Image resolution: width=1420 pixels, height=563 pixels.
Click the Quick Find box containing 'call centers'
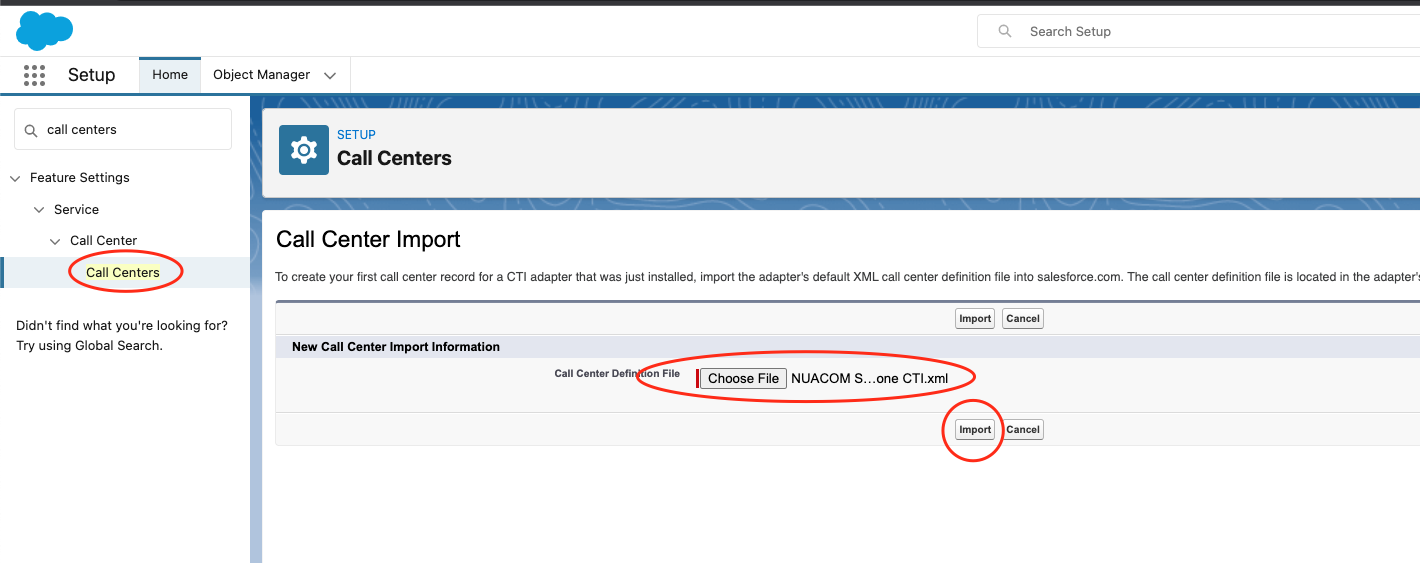[123, 130]
